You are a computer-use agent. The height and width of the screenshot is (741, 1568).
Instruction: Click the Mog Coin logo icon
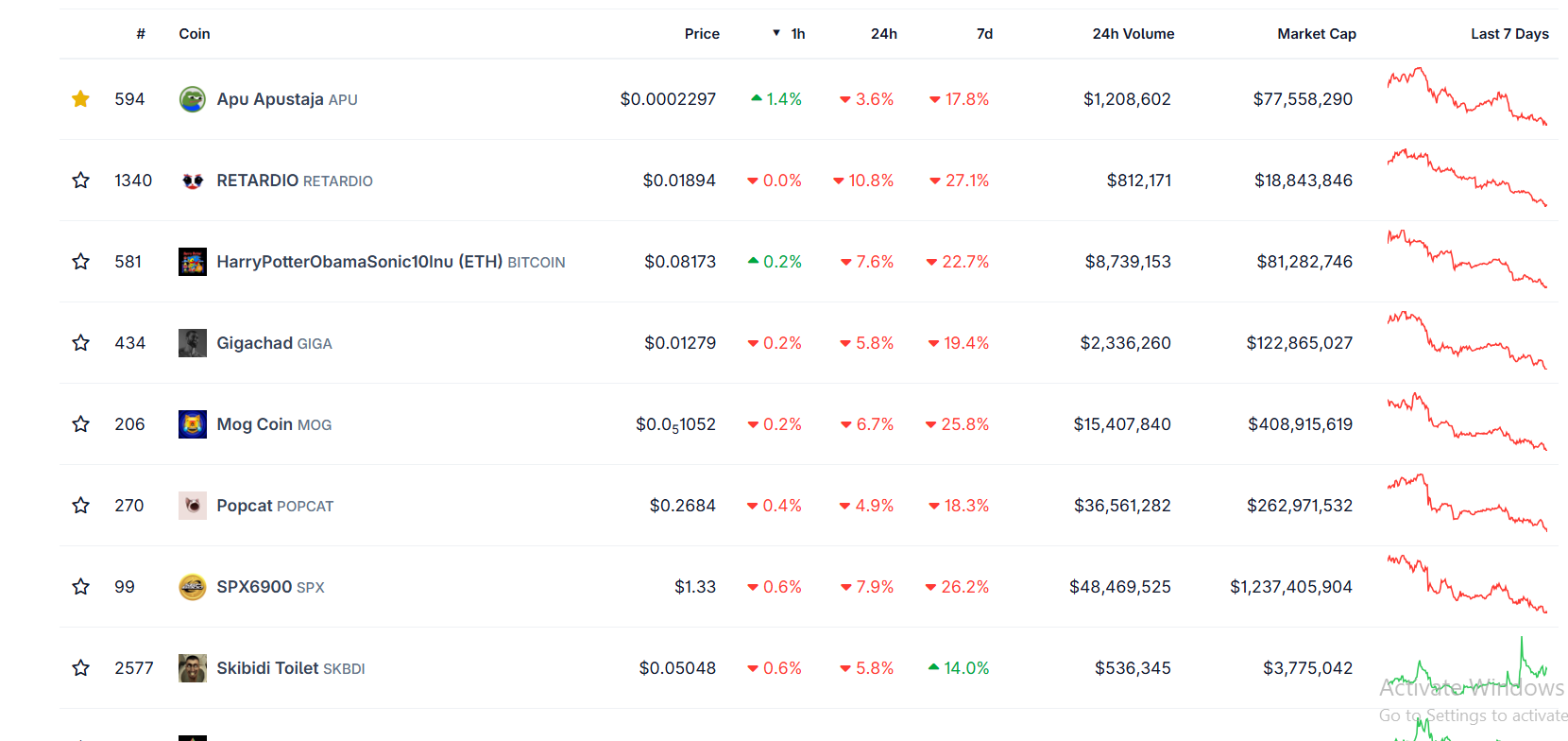click(193, 424)
